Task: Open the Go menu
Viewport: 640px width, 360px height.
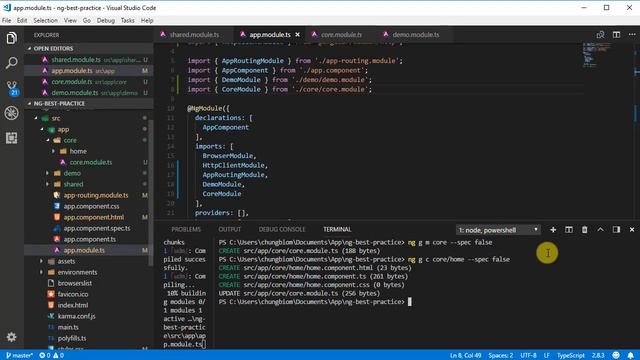Action: (x=87, y=20)
